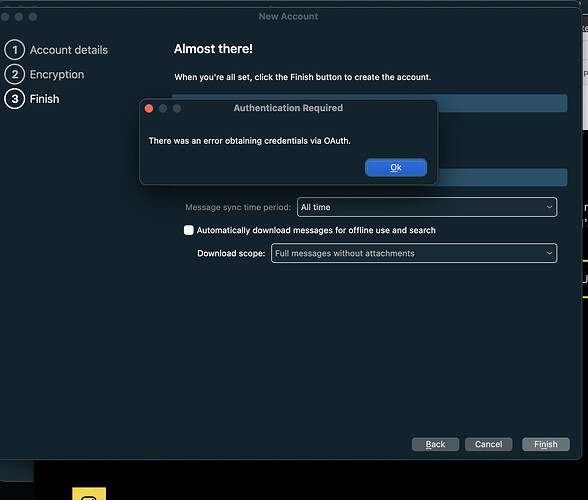
Task: Enable automatic download of messages for offline use
Action: (x=189, y=230)
